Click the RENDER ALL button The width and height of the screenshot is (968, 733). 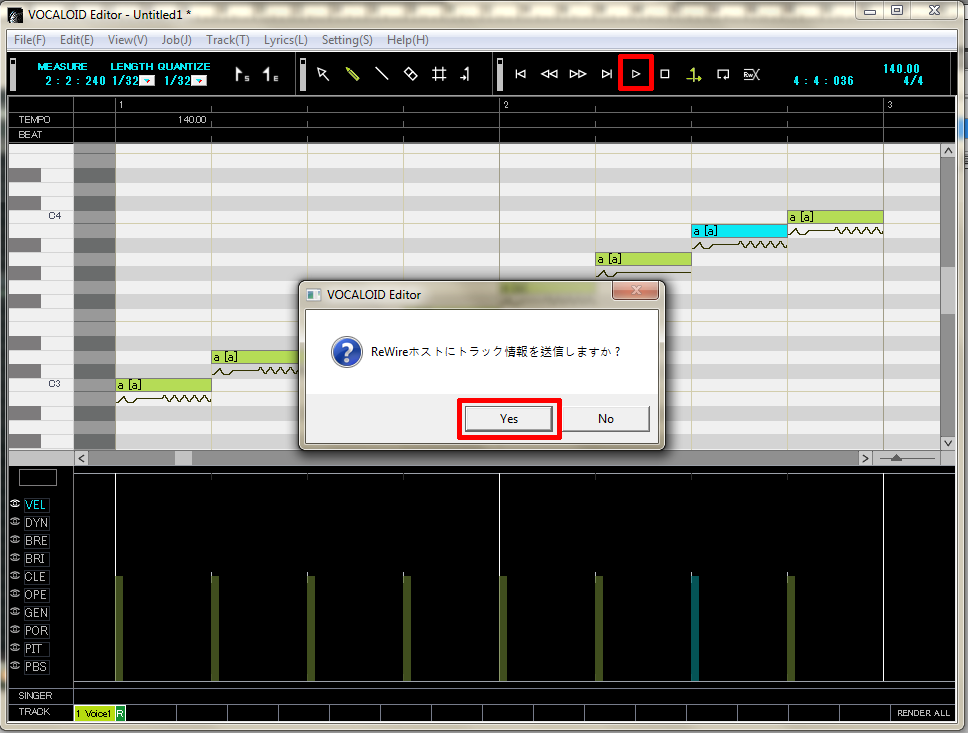[923, 713]
